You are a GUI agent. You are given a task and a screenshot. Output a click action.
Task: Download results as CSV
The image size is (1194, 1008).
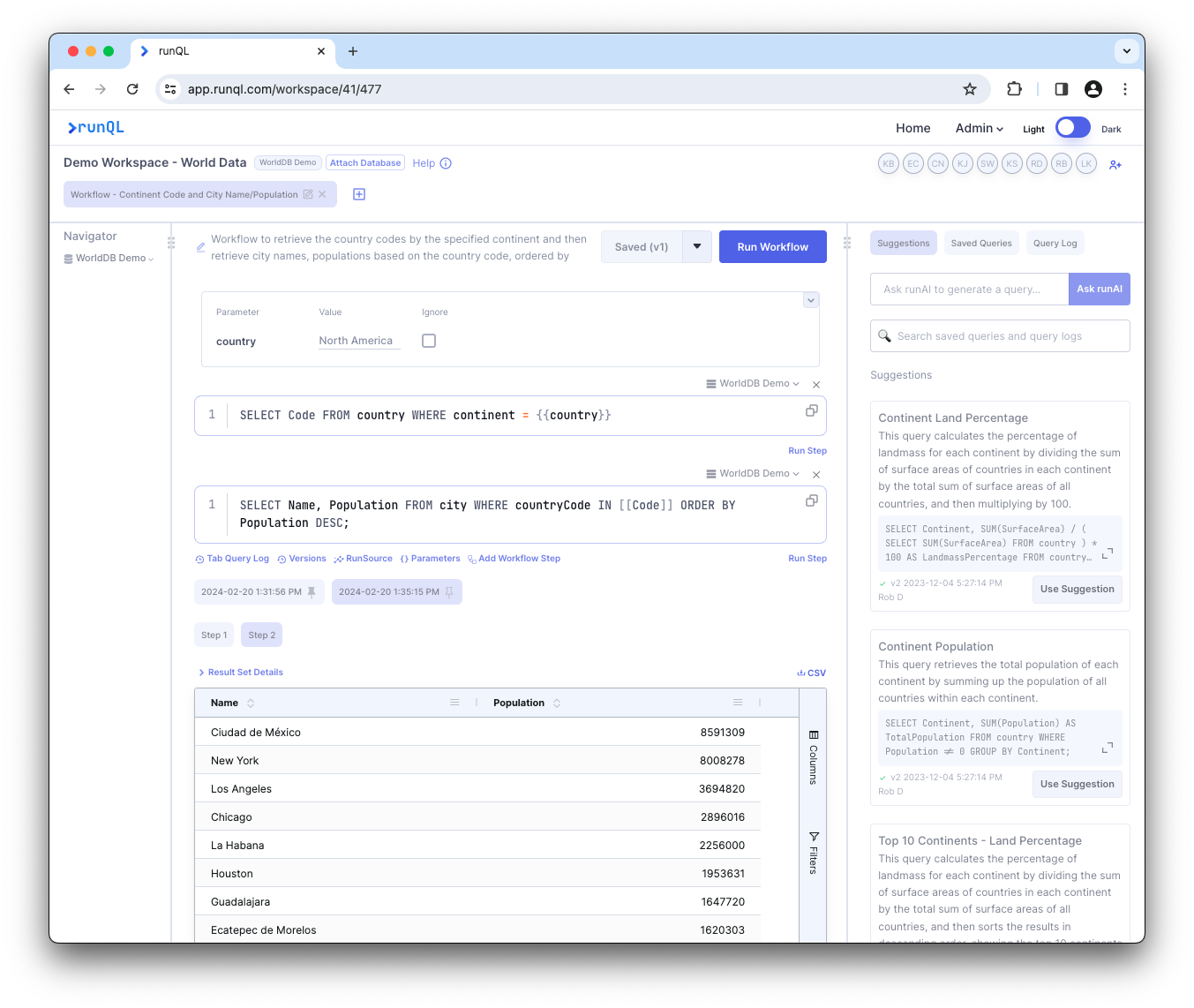[x=812, y=673]
